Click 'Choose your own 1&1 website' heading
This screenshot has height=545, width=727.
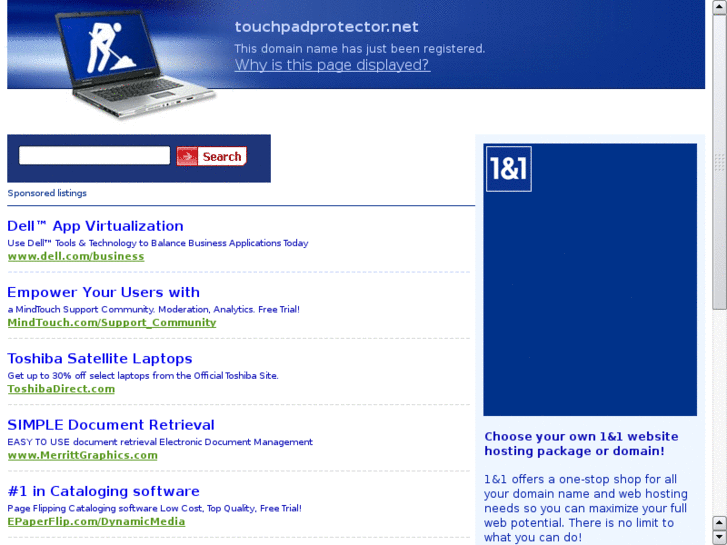tap(581, 444)
